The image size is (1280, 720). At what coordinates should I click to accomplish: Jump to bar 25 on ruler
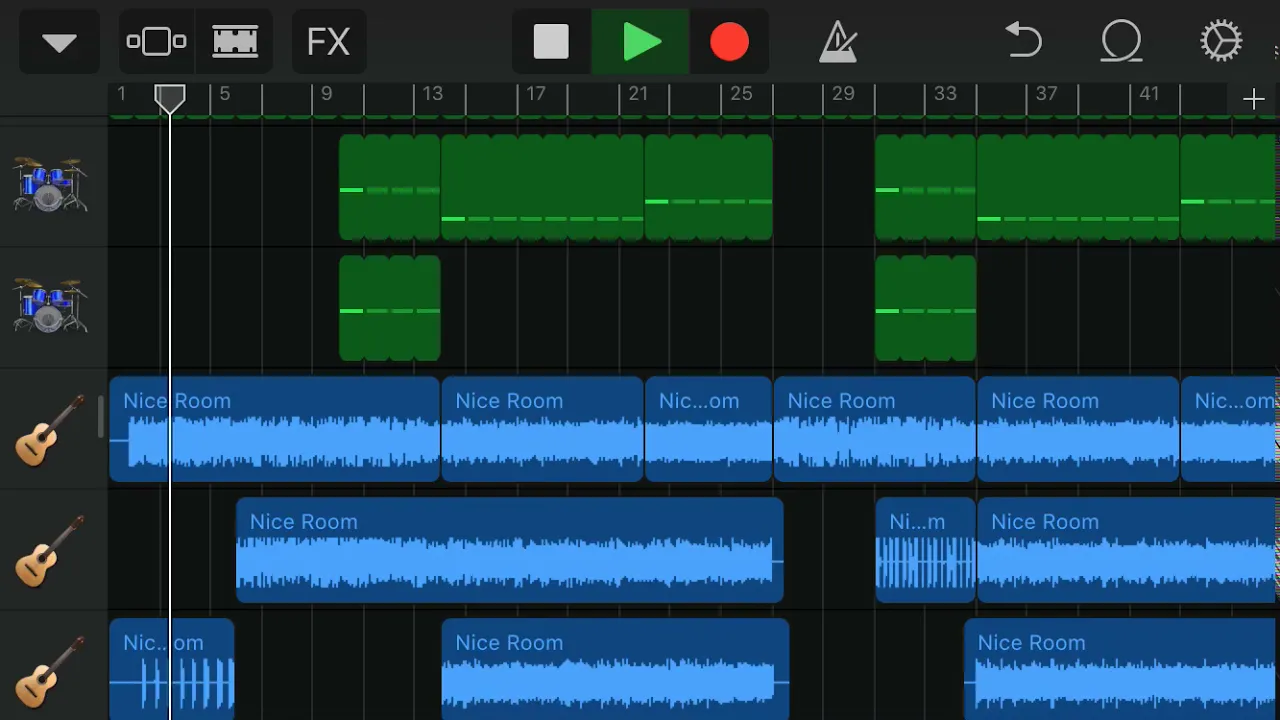click(741, 94)
